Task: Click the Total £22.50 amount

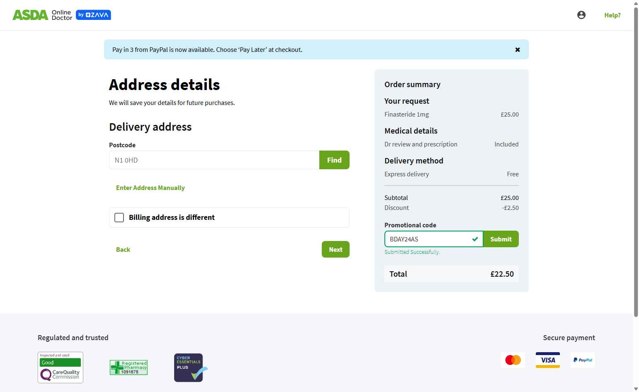Action: point(502,274)
